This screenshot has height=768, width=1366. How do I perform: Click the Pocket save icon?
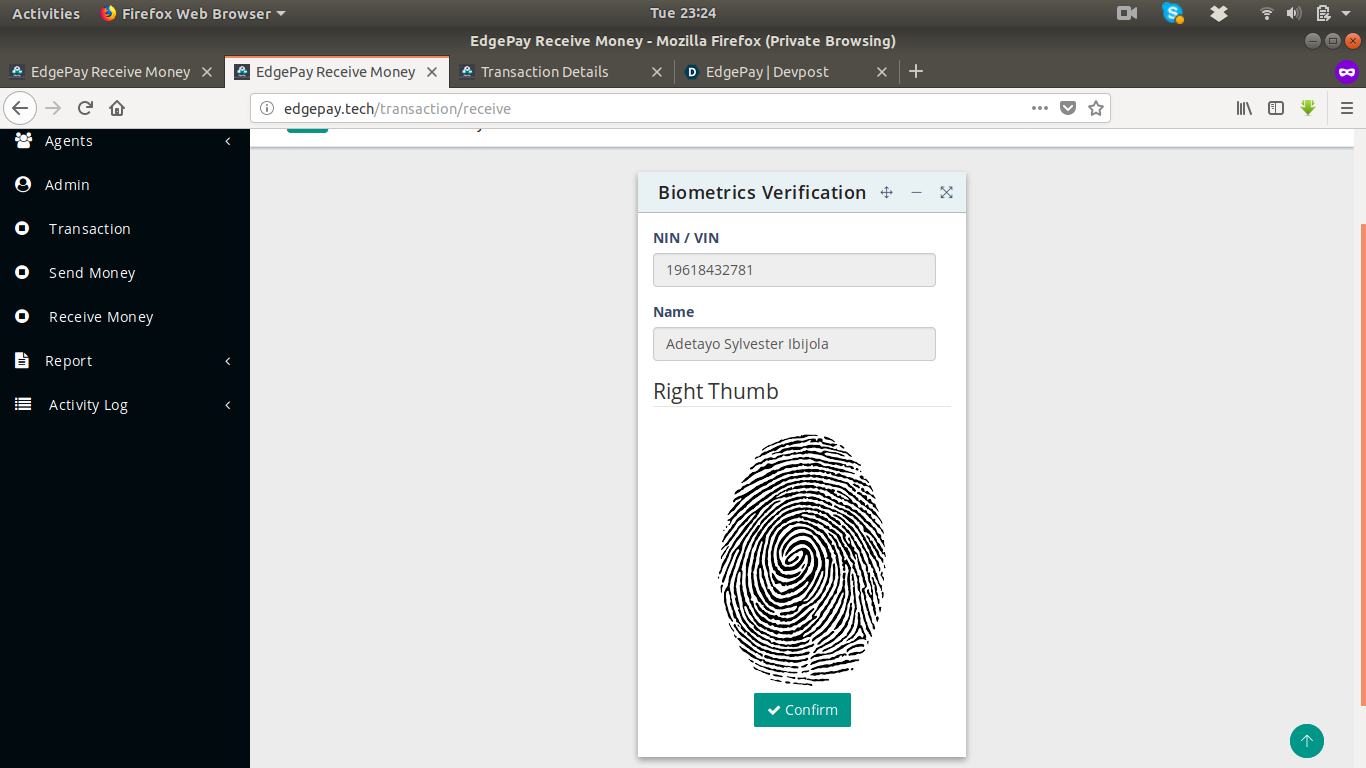point(1068,108)
